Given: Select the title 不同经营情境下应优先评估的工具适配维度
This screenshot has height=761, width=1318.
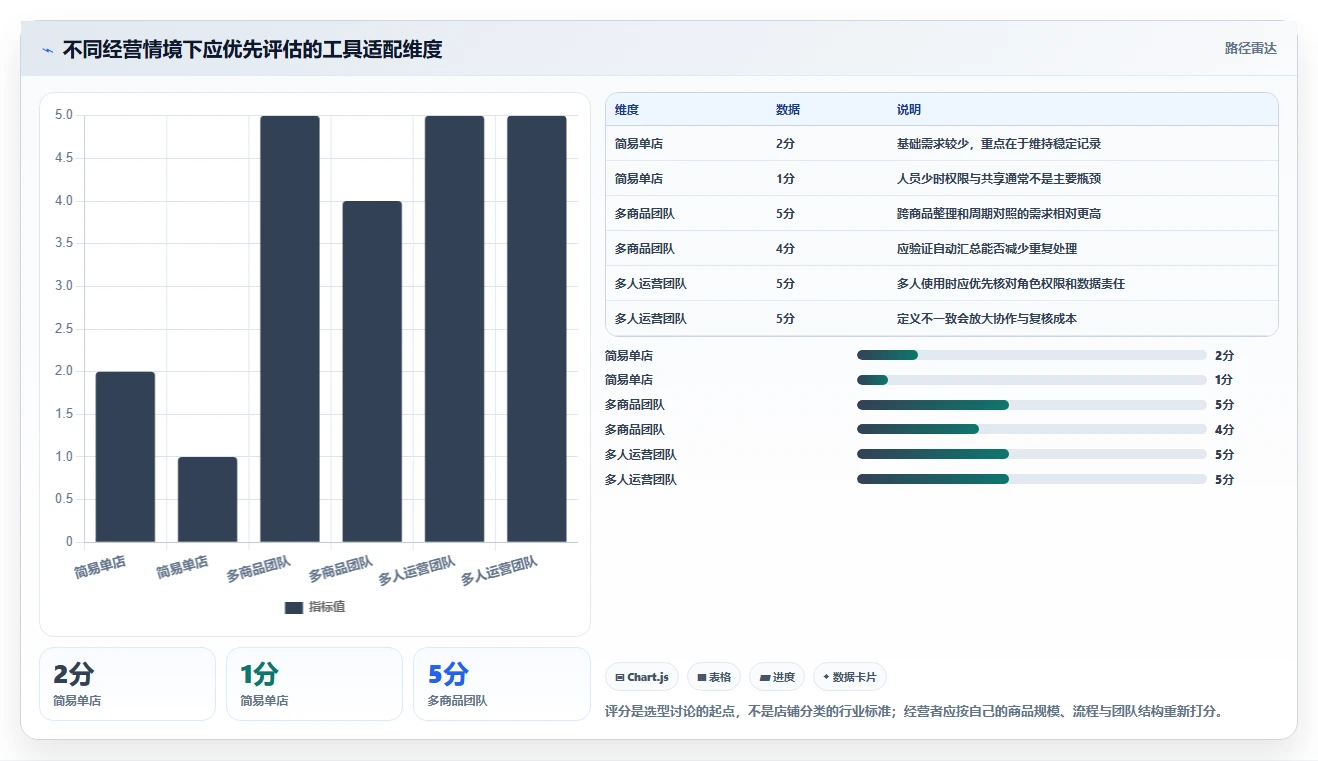Looking at the screenshot, I should pos(252,49).
